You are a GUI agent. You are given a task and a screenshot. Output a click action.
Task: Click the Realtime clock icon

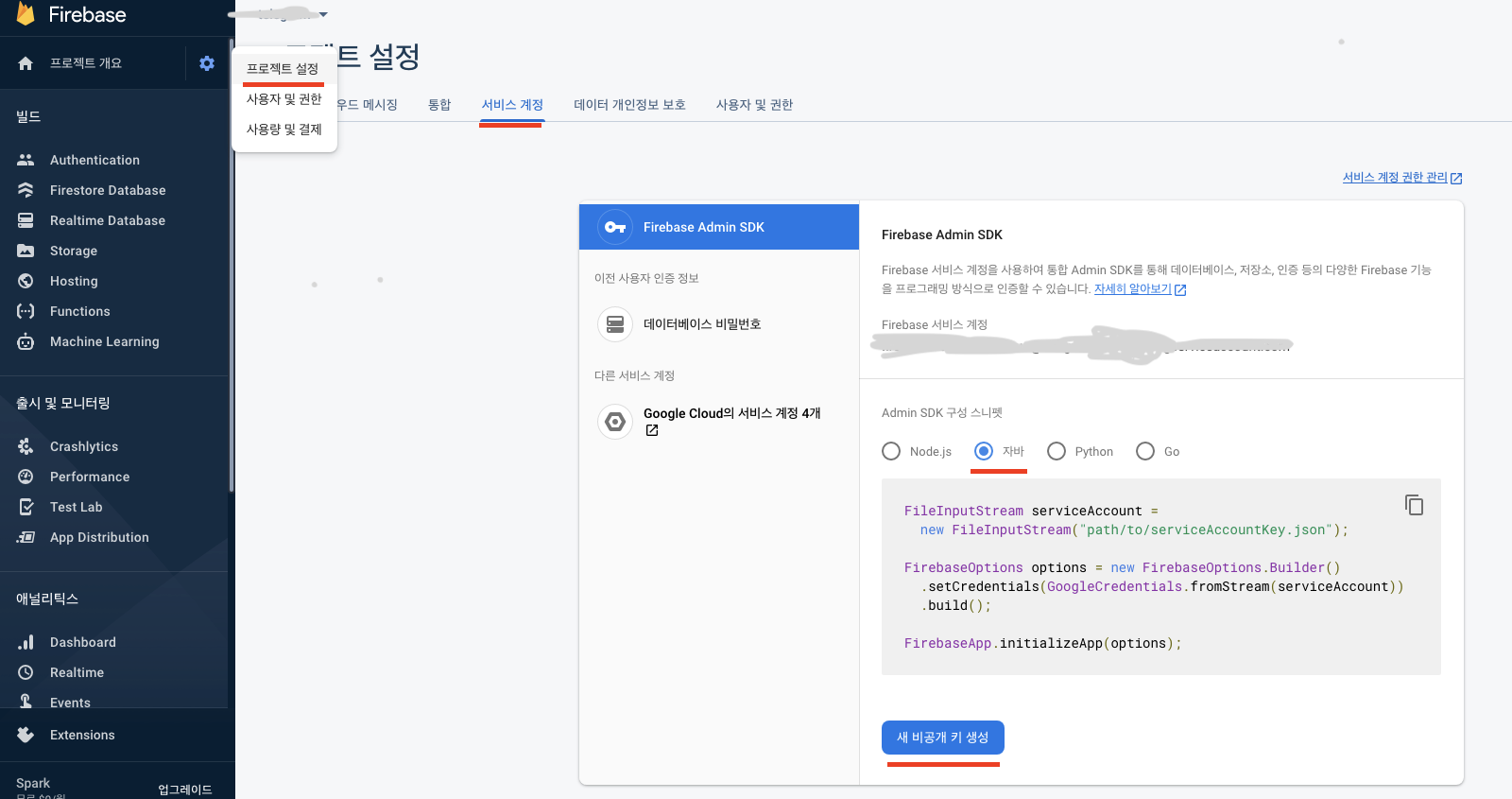pyautogui.click(x=26, y=672)
